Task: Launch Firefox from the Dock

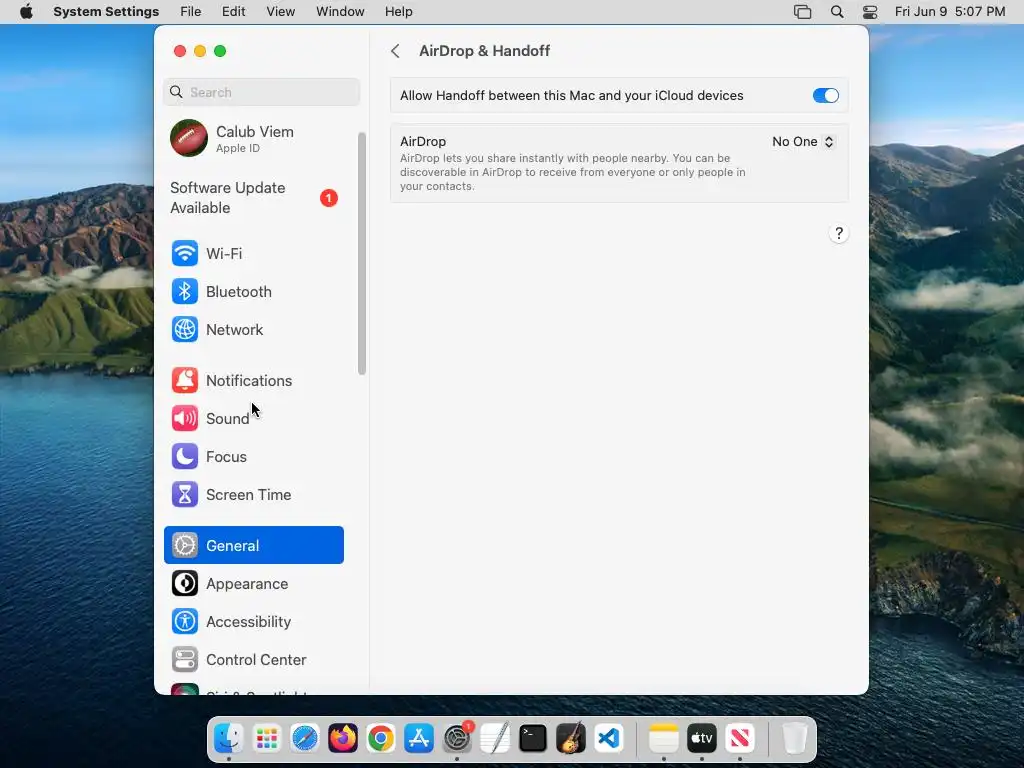Action: (x=343, y=739)
